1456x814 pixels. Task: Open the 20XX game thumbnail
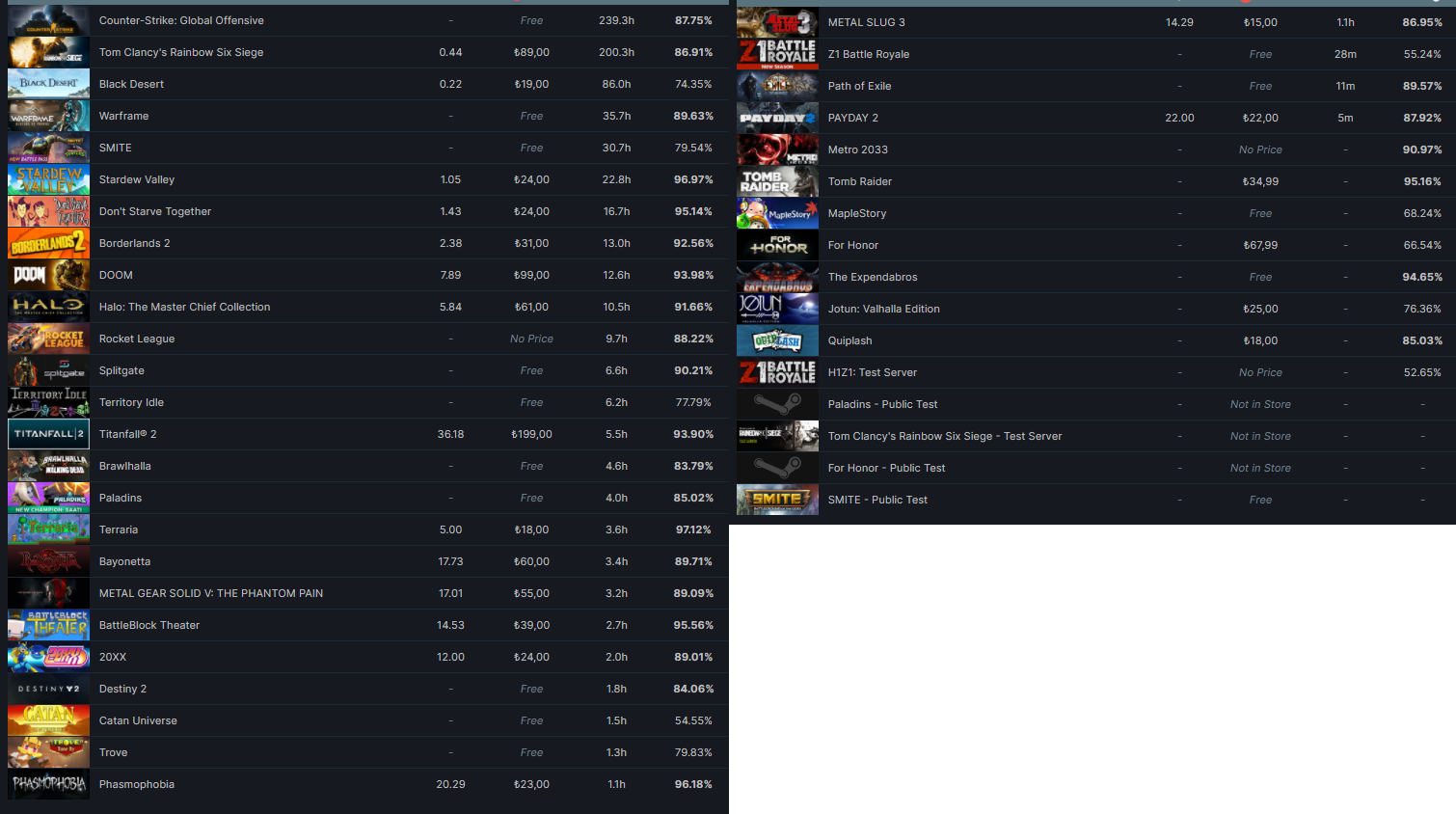48,657
